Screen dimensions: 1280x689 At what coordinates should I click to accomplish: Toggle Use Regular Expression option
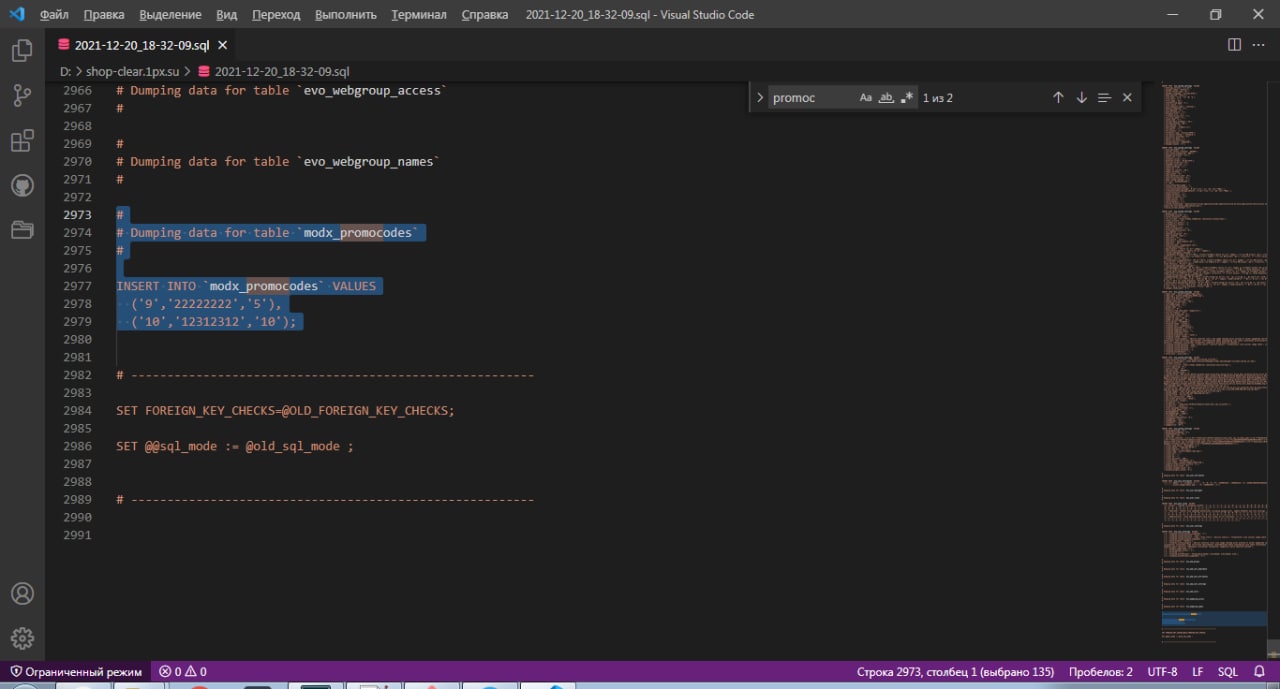tap(906, 98)
